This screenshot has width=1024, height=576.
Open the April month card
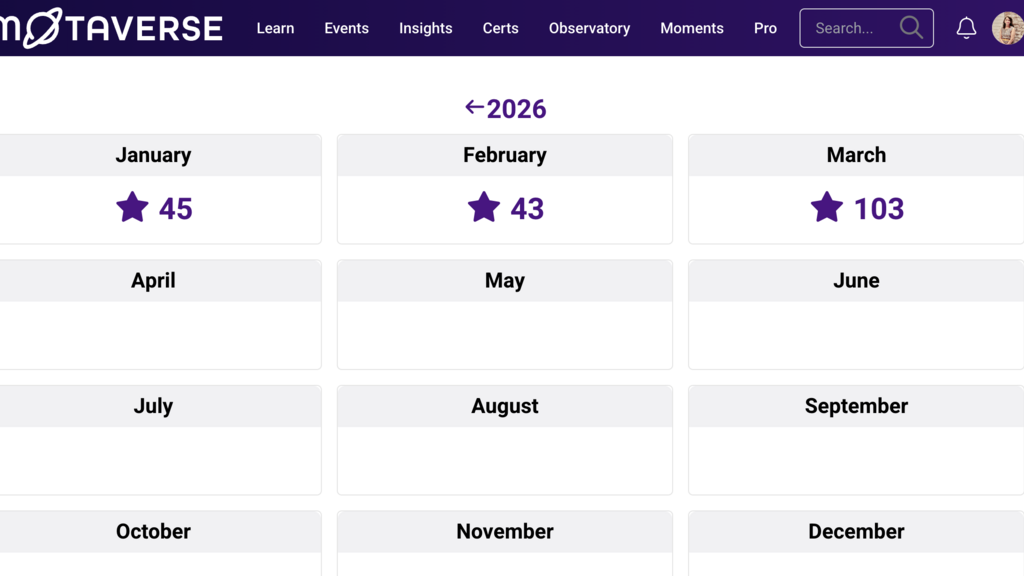click(153, 314)
